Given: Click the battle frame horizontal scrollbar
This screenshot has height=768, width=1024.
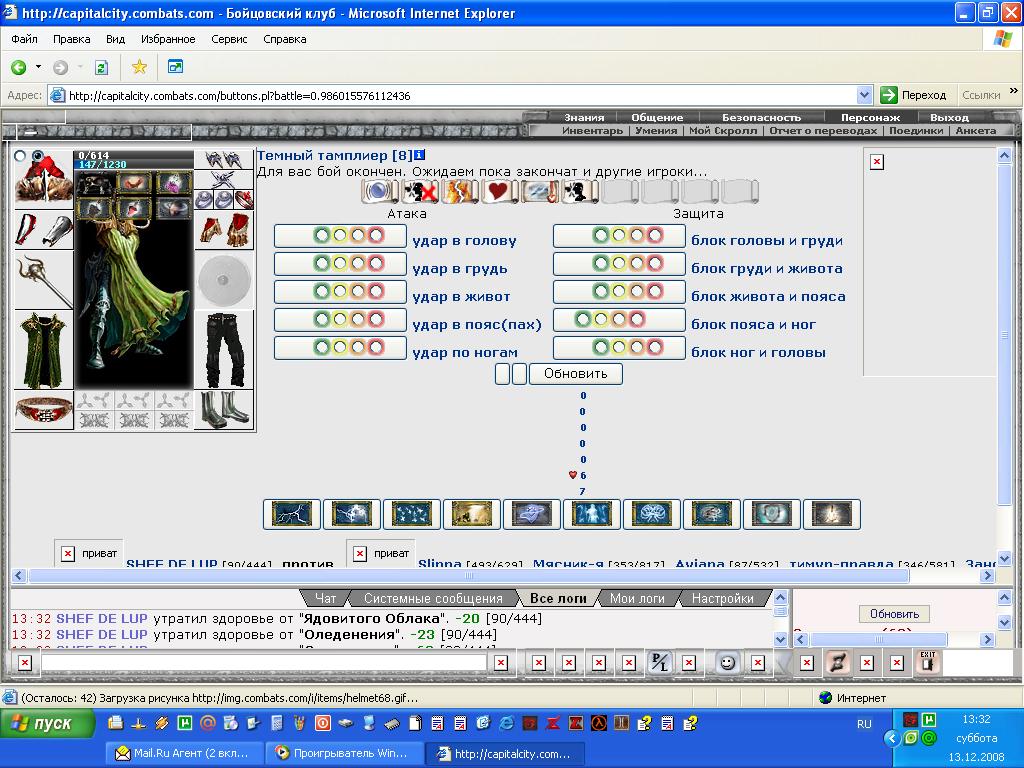Looking at the screenshot, I should [503, 575].
